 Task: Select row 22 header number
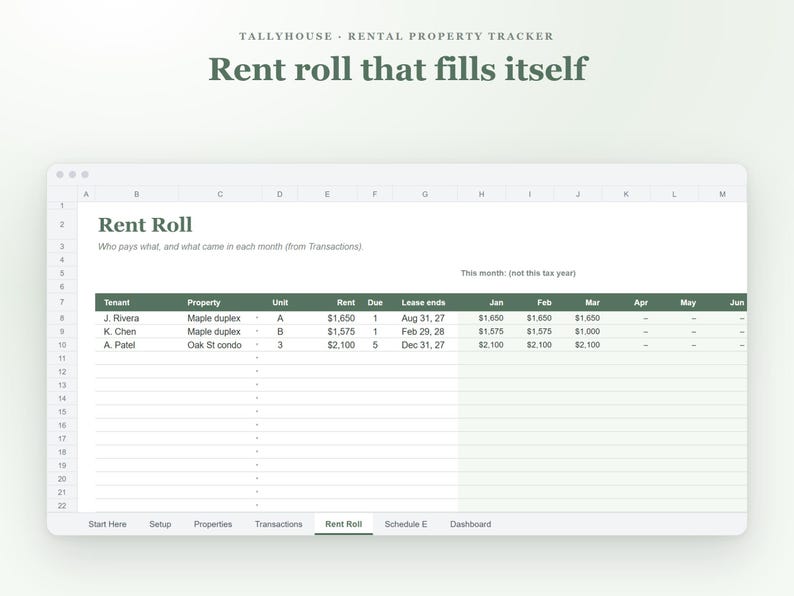click(62, 505)
